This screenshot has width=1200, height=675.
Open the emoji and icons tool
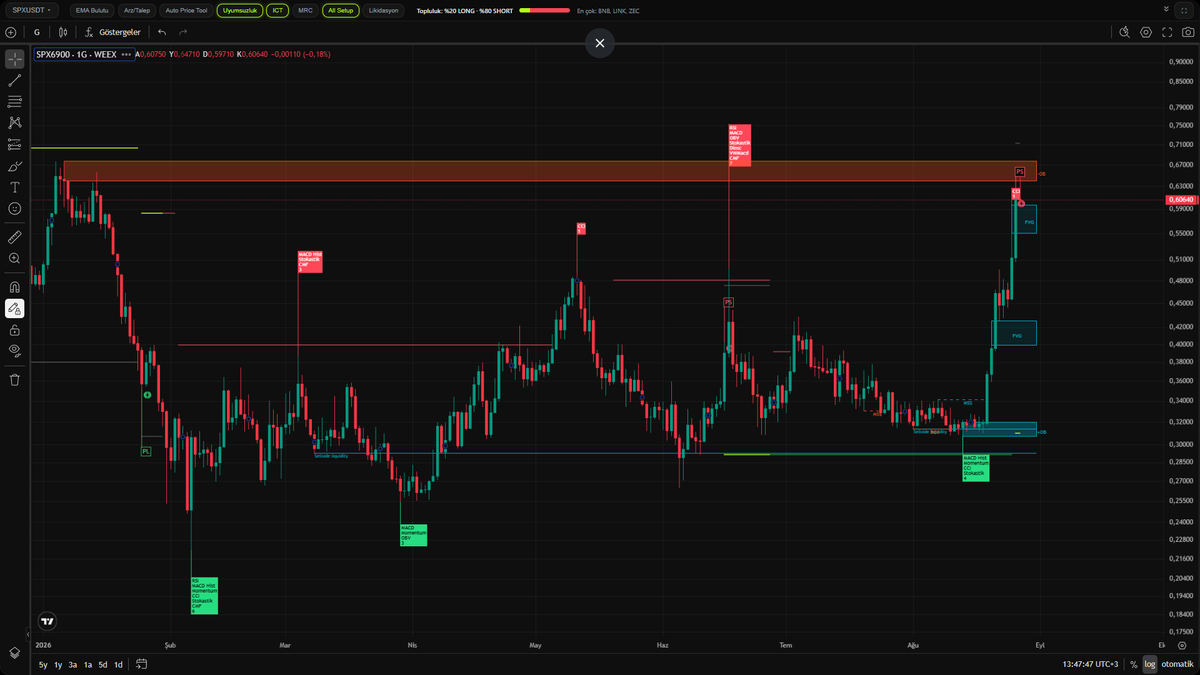pyautogui.click(x=15, y=208)
